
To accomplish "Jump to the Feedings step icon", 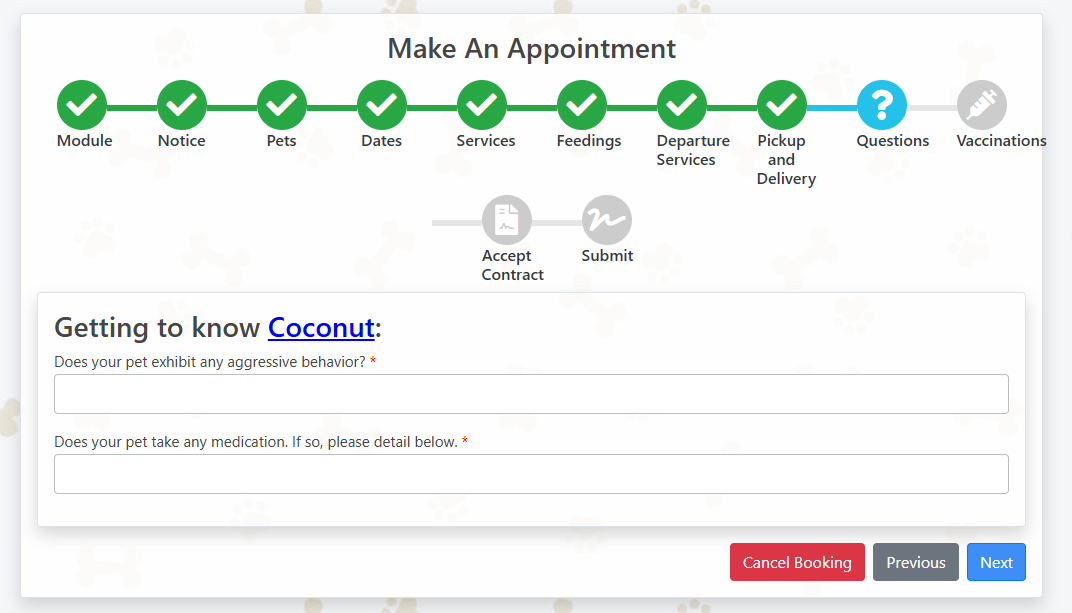I will click(582, 105).
